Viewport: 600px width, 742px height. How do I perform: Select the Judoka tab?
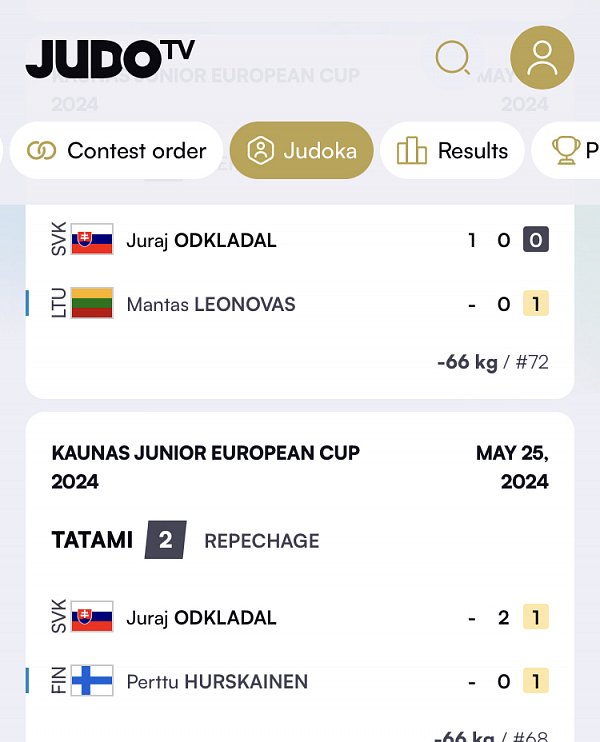(x=301, y=150)
